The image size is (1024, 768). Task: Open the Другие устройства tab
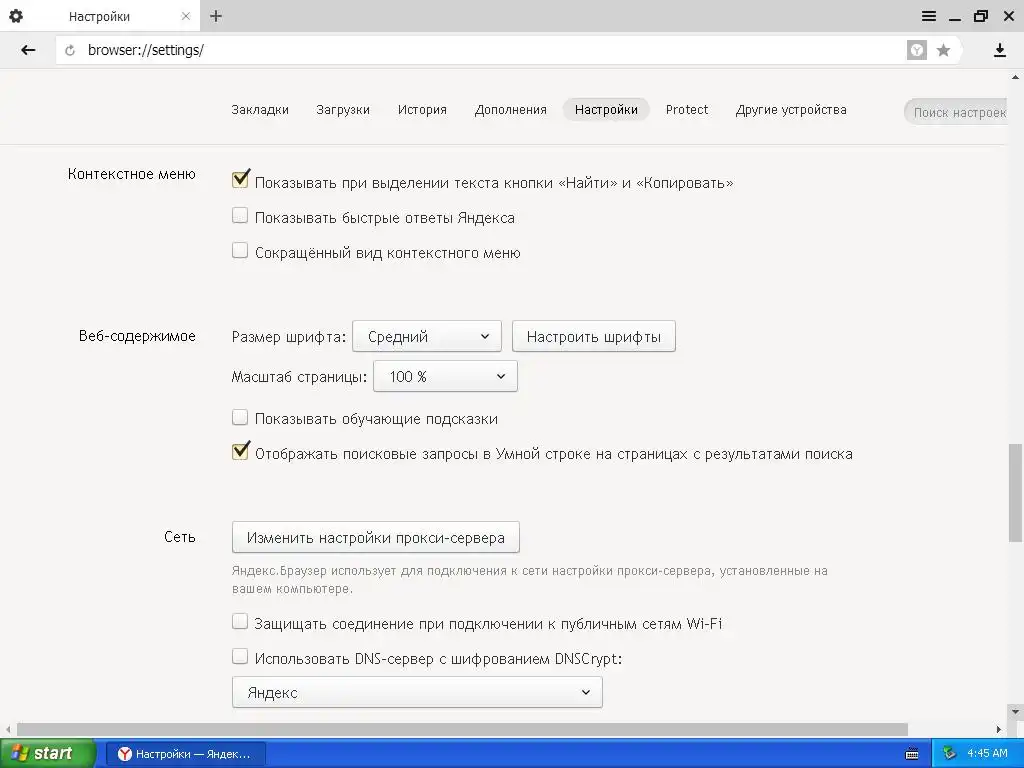tap(791, 110)
